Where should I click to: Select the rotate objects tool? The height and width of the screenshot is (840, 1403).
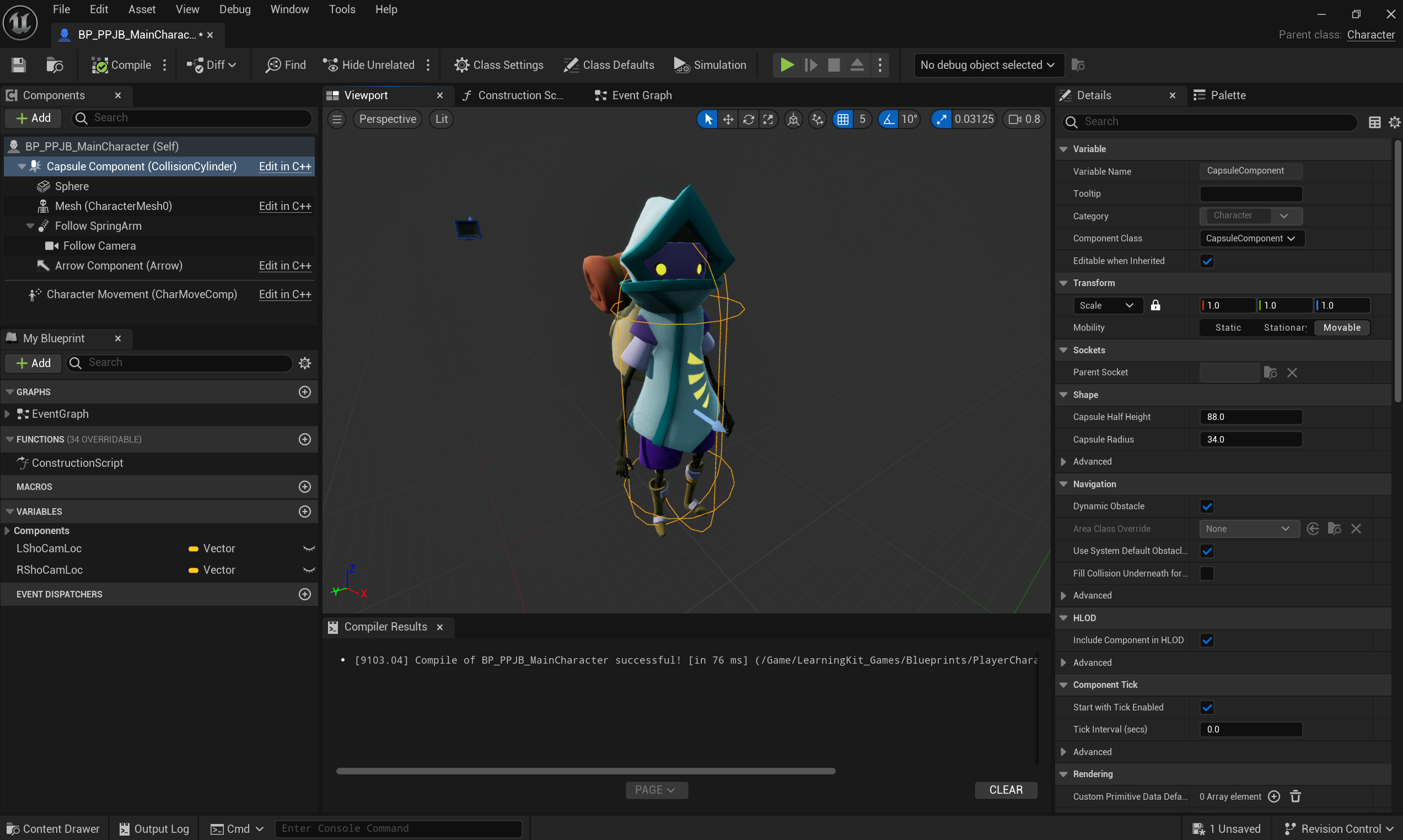pos(748,120)
